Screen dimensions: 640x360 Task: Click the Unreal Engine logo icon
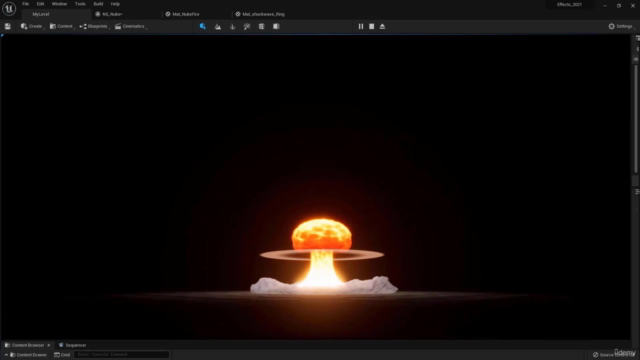click(x=9, y=8)
